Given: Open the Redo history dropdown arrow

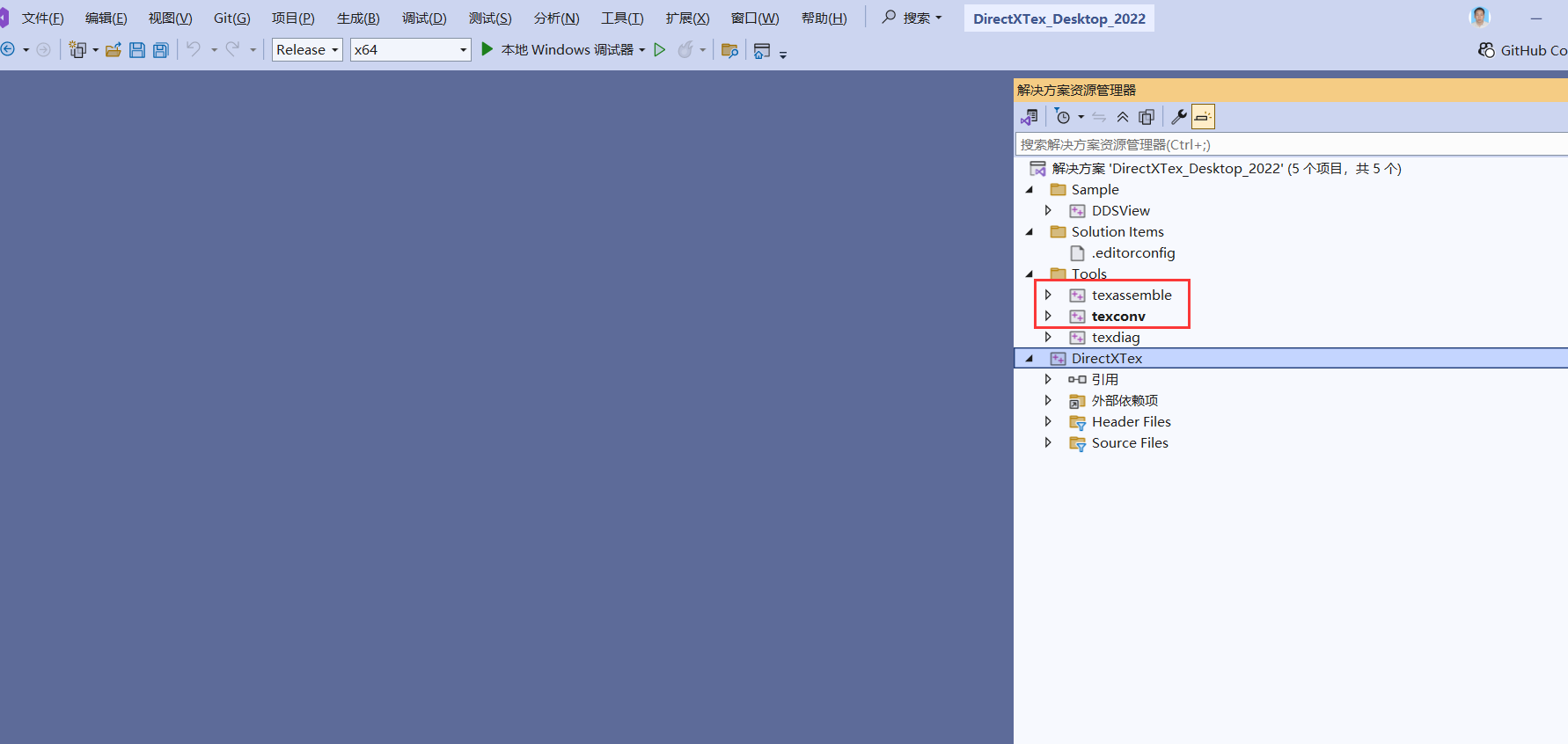Looking at the screenshot, I should (253, 50).
